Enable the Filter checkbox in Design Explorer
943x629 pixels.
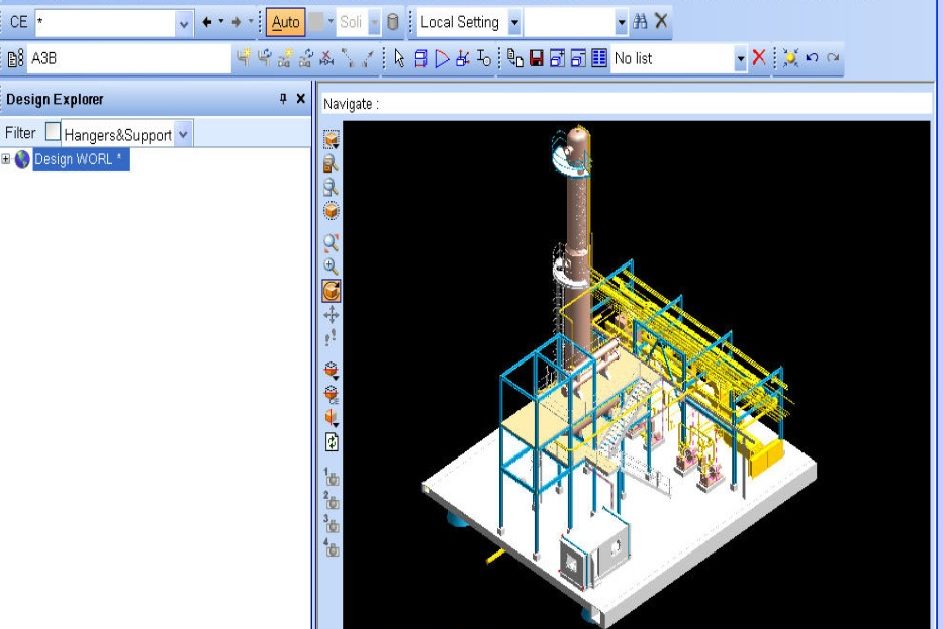click(x=52, y=133)
